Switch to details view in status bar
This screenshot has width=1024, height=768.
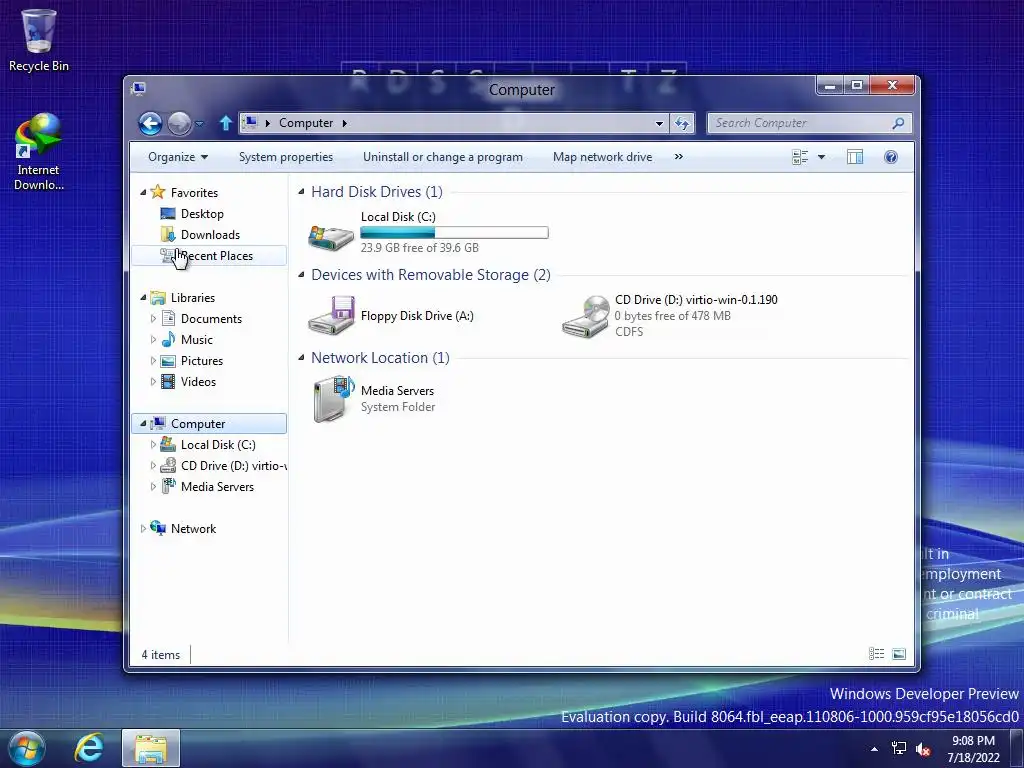click(876, 654)
